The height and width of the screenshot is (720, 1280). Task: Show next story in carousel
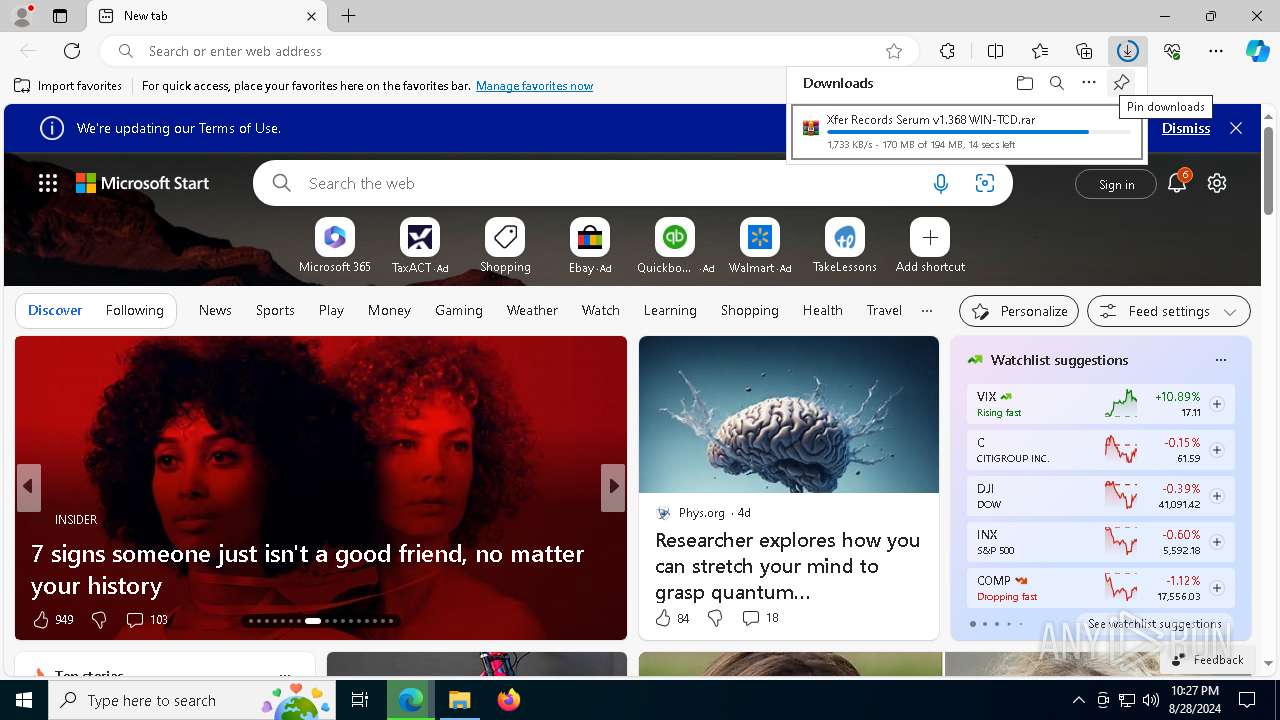point(613,487)
